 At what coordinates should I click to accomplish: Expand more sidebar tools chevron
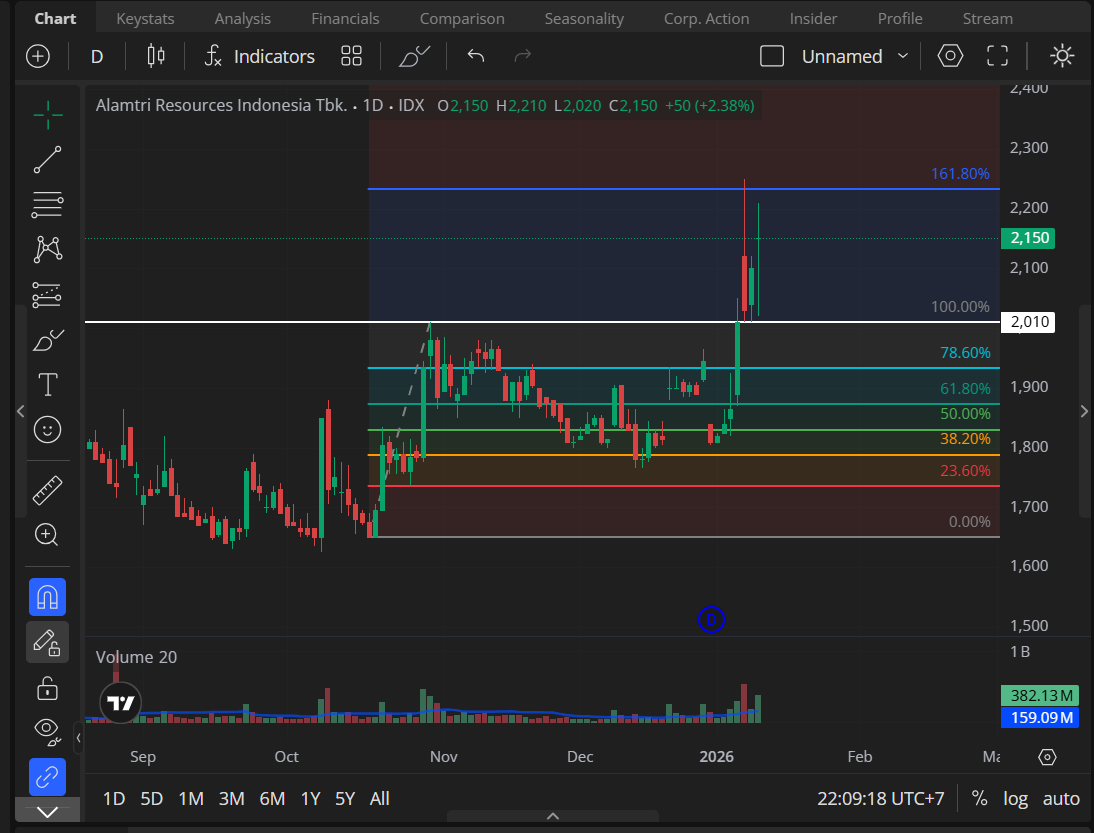pos(47,812)
